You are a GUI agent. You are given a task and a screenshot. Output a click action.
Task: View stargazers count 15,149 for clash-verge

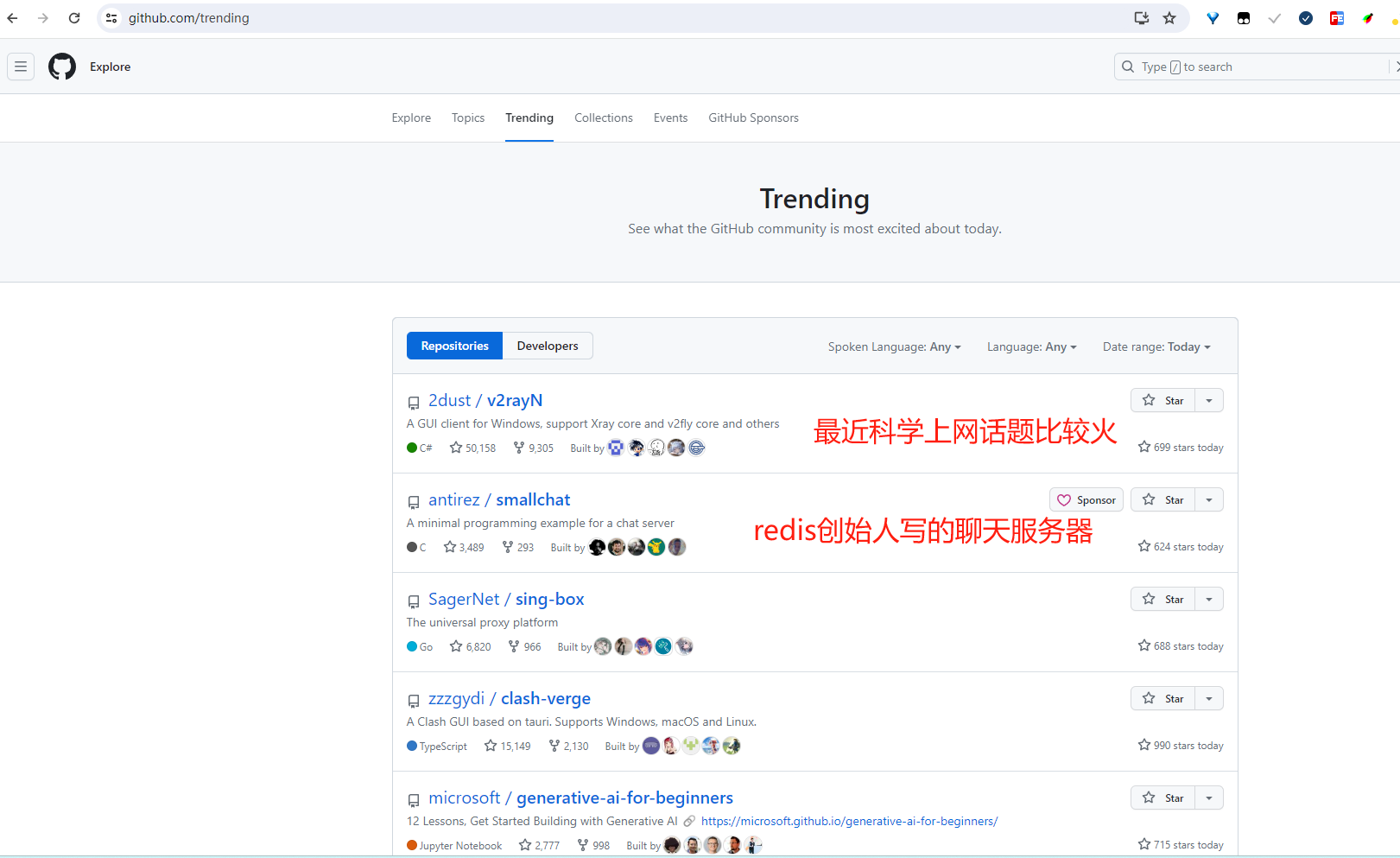coord(507,746)
